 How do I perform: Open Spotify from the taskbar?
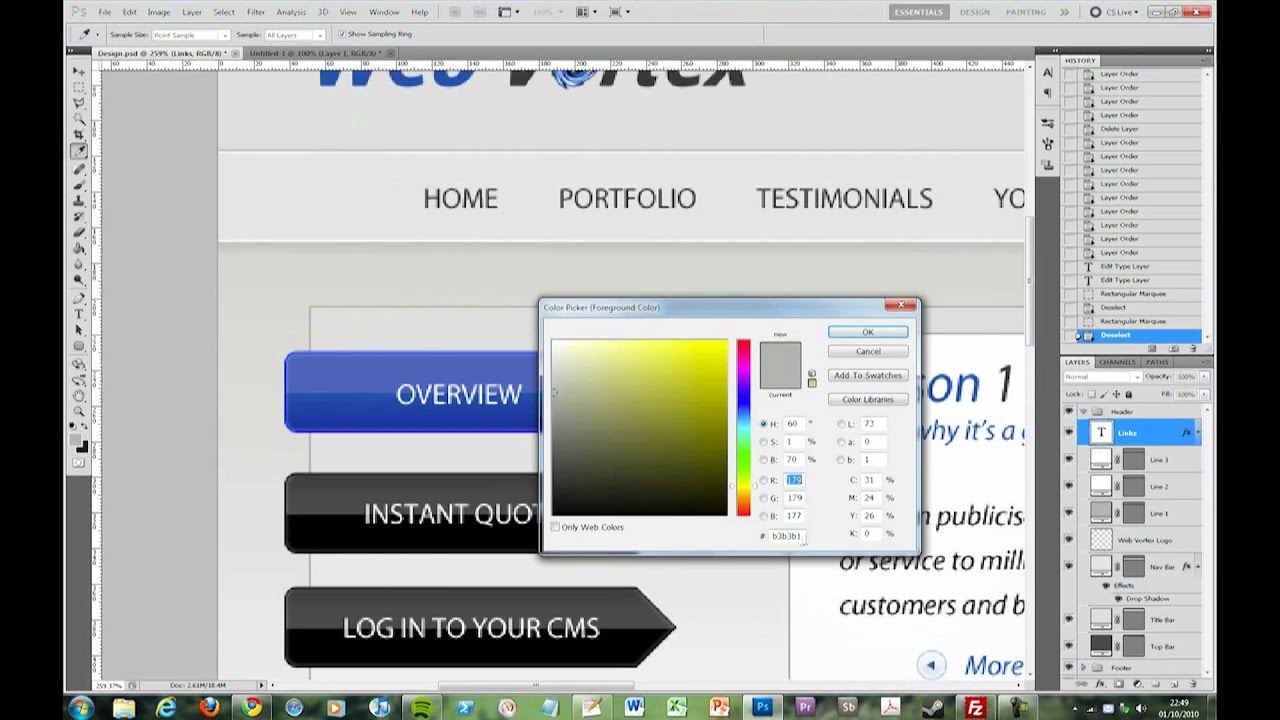422,708
